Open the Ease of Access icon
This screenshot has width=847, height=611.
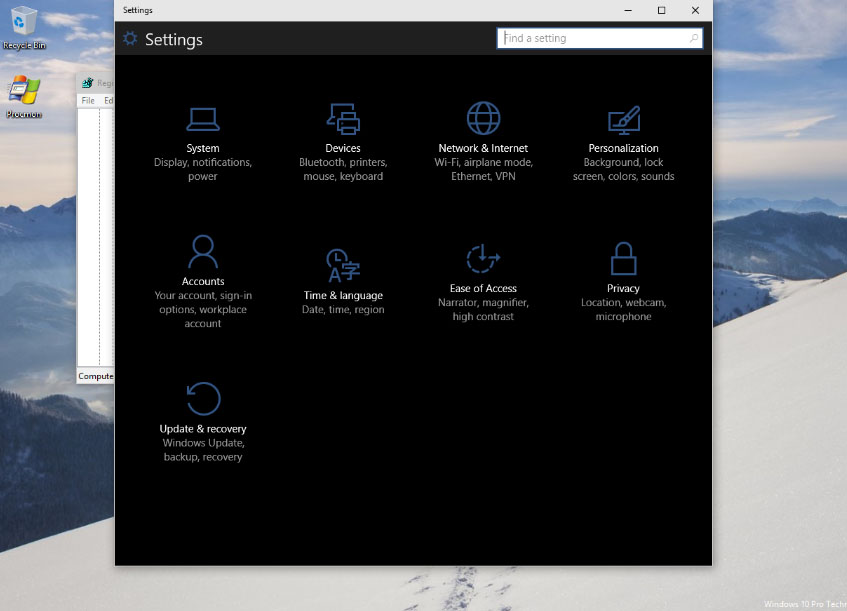pos(483,258)
